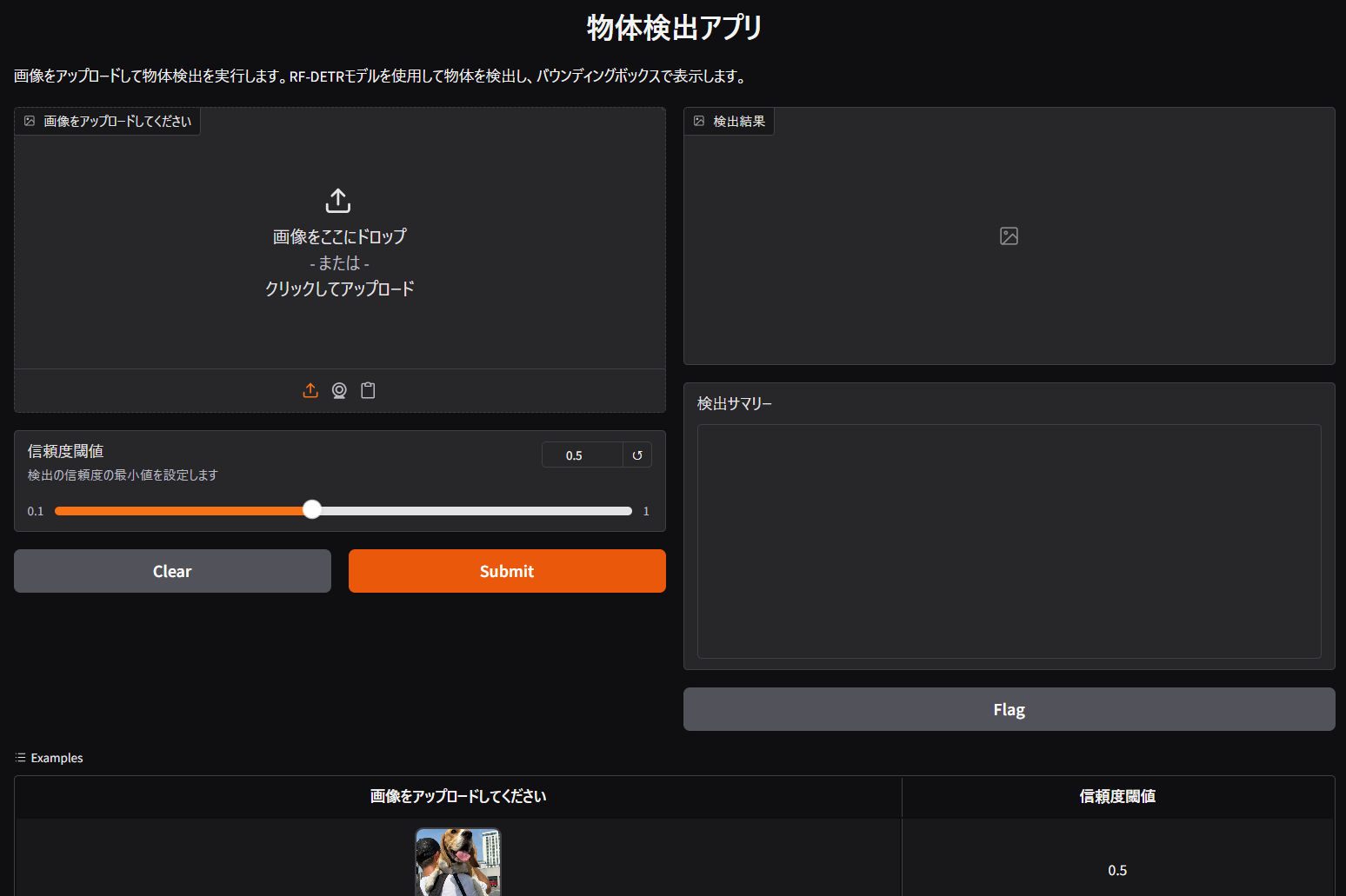Click the image icon beside 画像をアップロードしてください label
Viewport: 1346px width, 896px height.
tap(30, 122)
